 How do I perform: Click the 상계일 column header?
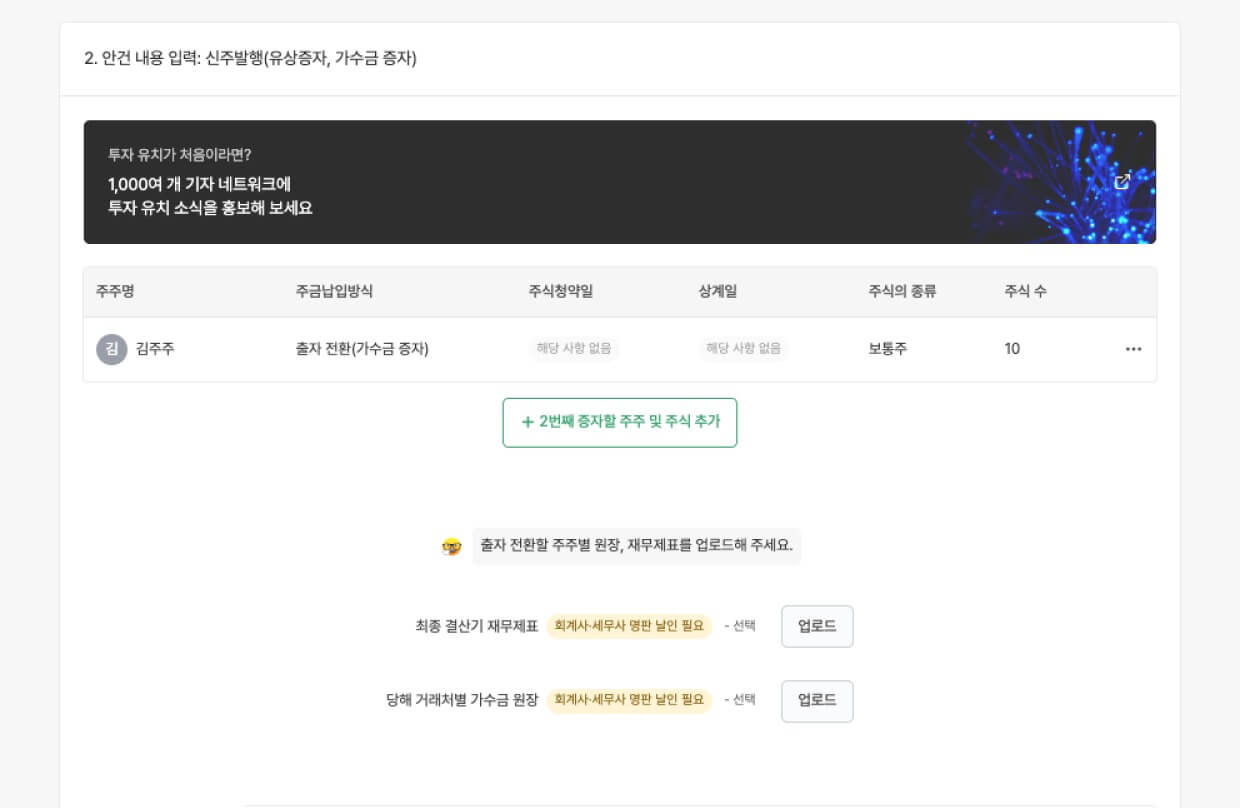[718, 292]
